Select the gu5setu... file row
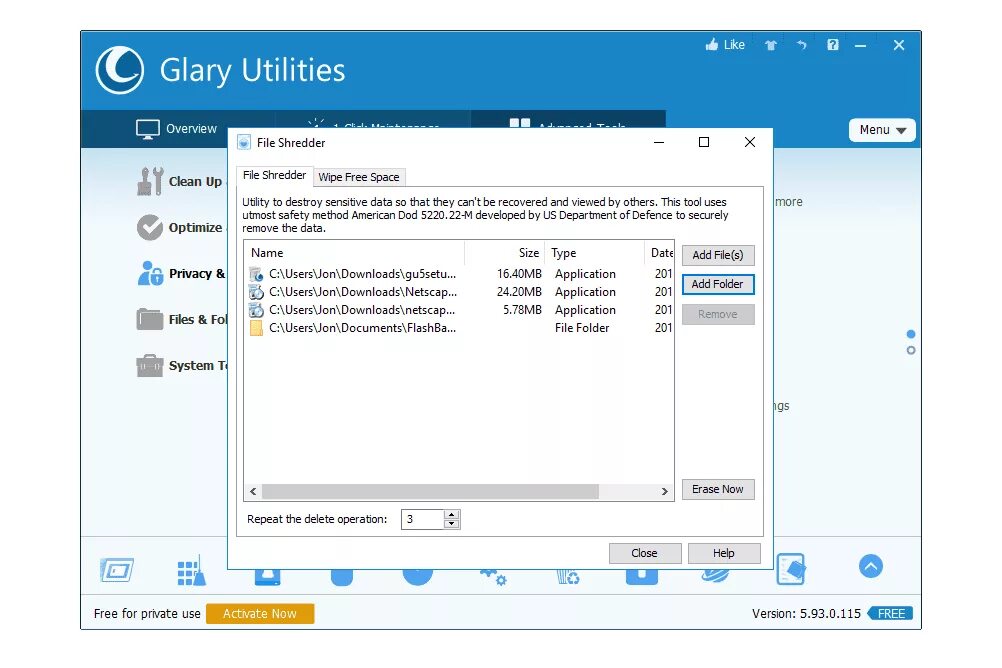The width and height of the screenshot is (1002, 668). 459,274
